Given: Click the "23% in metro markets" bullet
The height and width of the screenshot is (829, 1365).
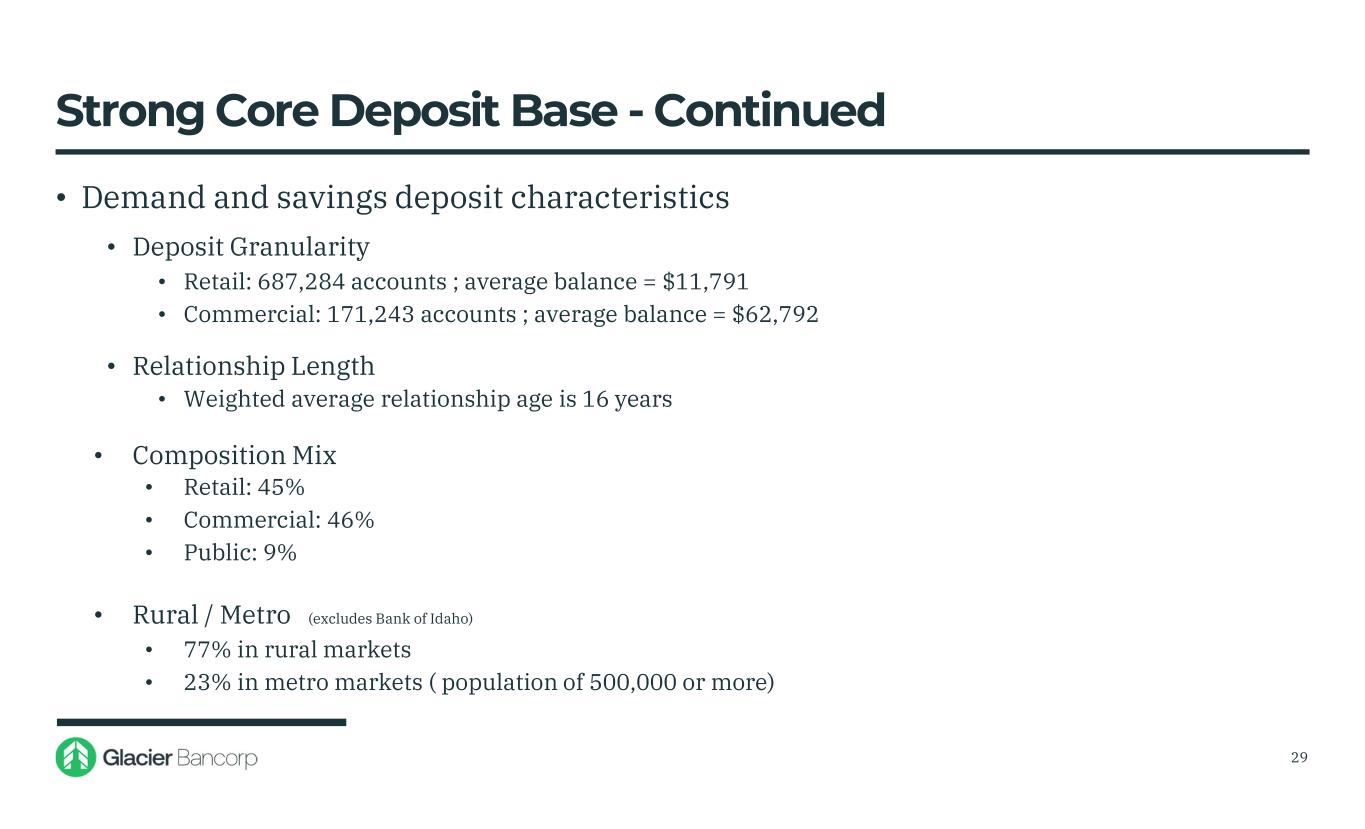Looking at the screenshot, I should [x=479, y=683].
